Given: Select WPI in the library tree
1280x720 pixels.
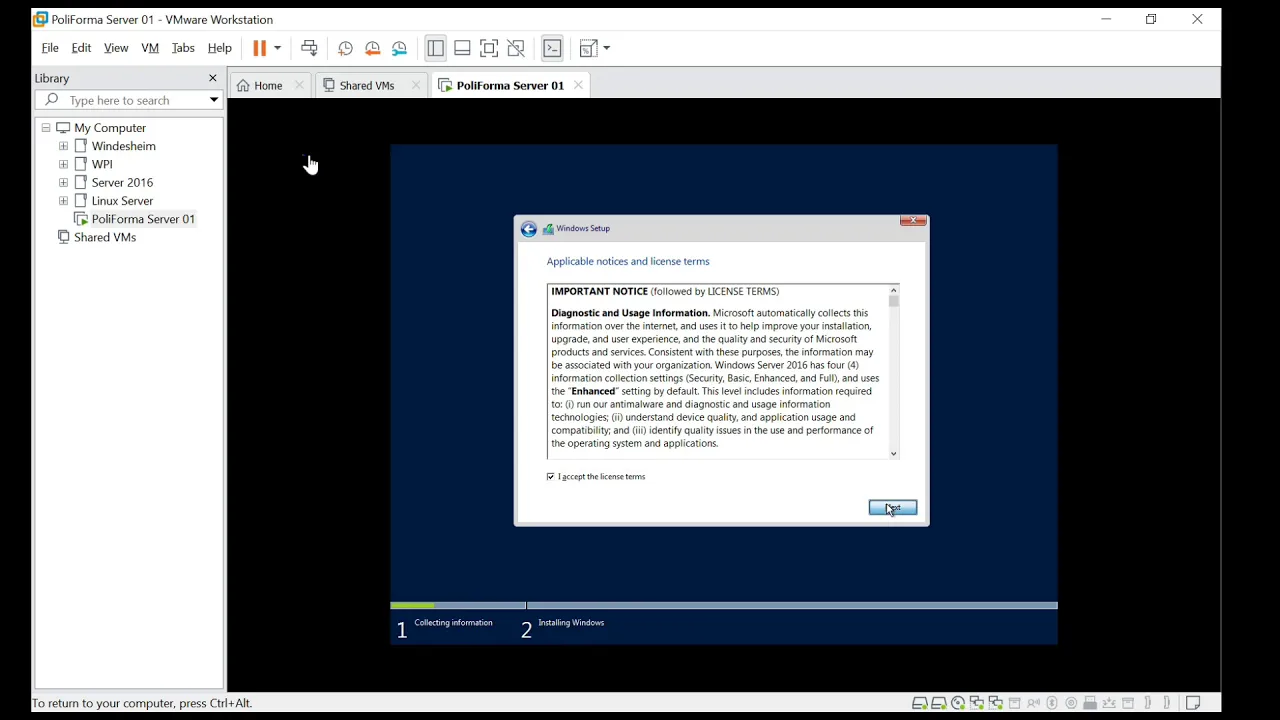Looking at the screenshot, I should tap(102, 164).
